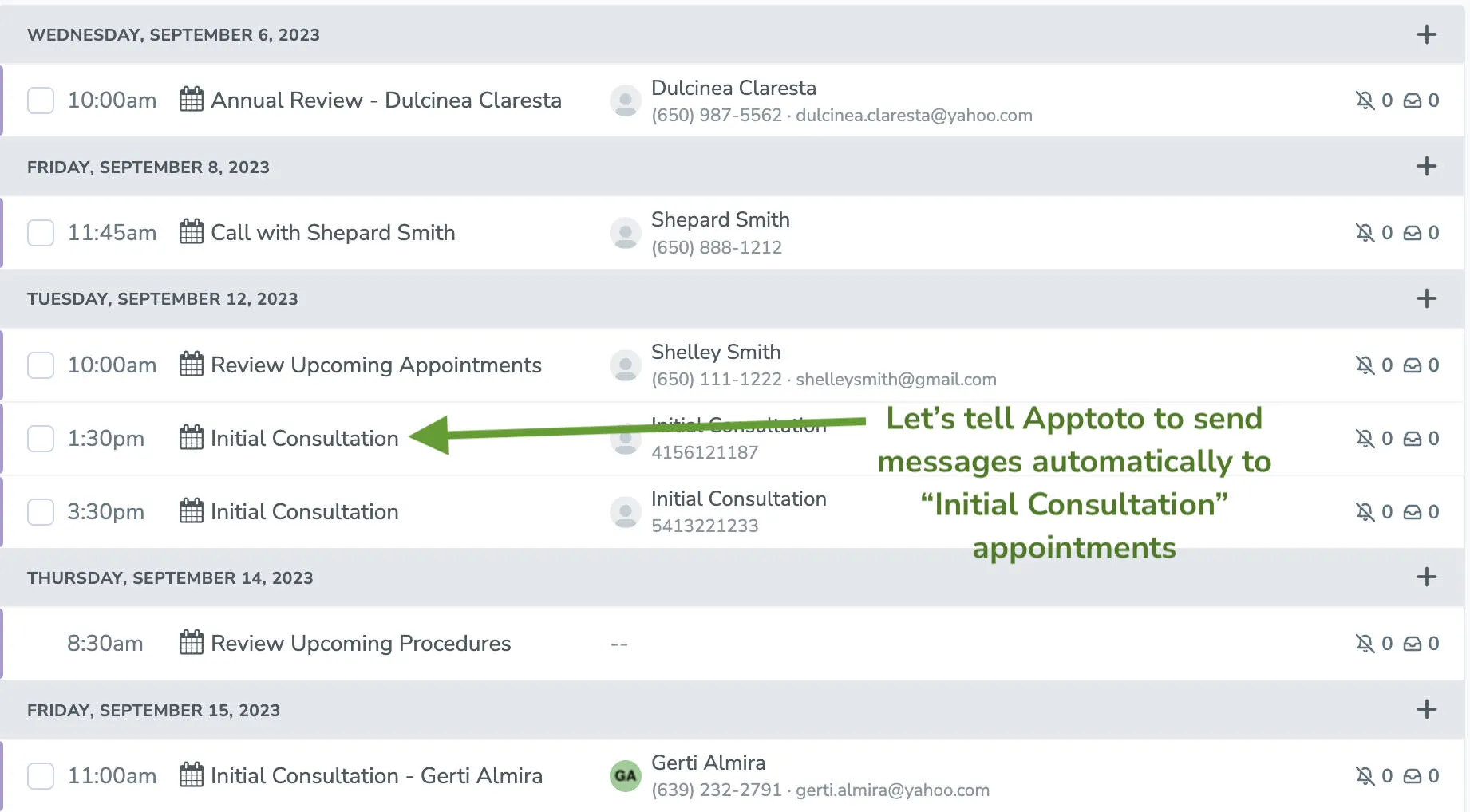
Task: Click the inbox counter on Gerti Almira's appointment
Action: [x=1435, y=775]
